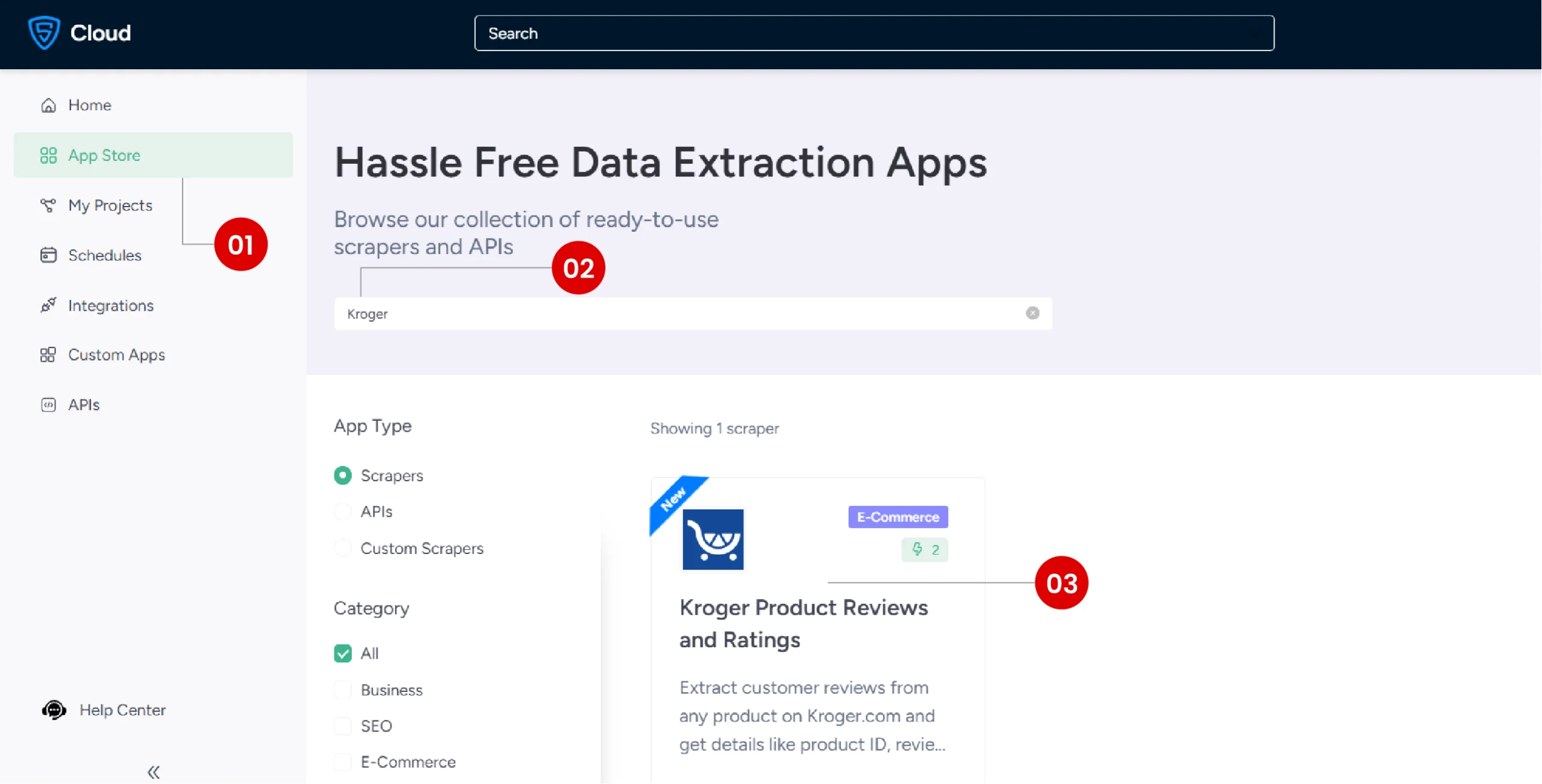Check the Business category checkbox
Image resolution: width=1542 pixels, height=784 pixels.
343,689
